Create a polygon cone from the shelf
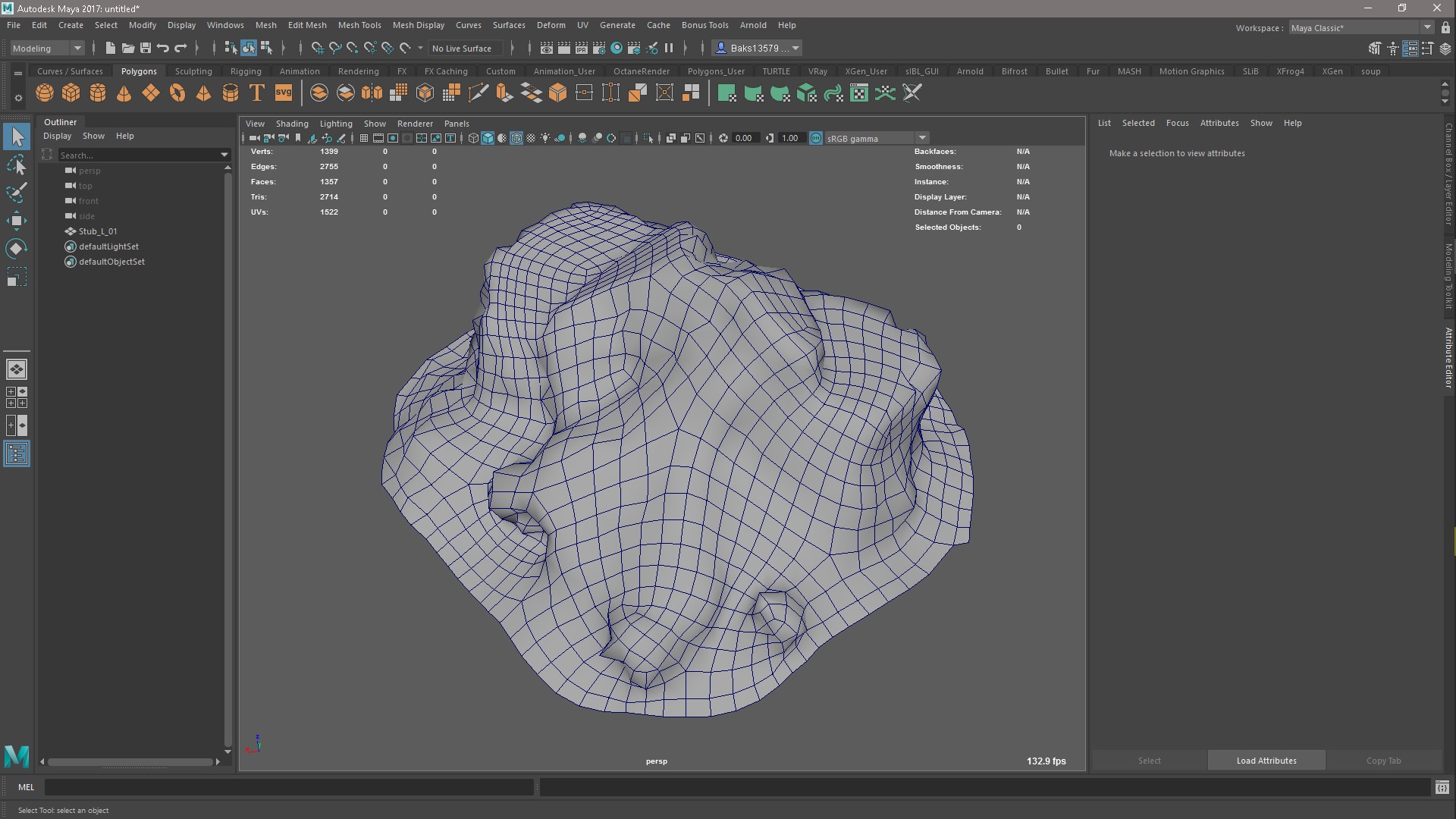 coord(124,93)
